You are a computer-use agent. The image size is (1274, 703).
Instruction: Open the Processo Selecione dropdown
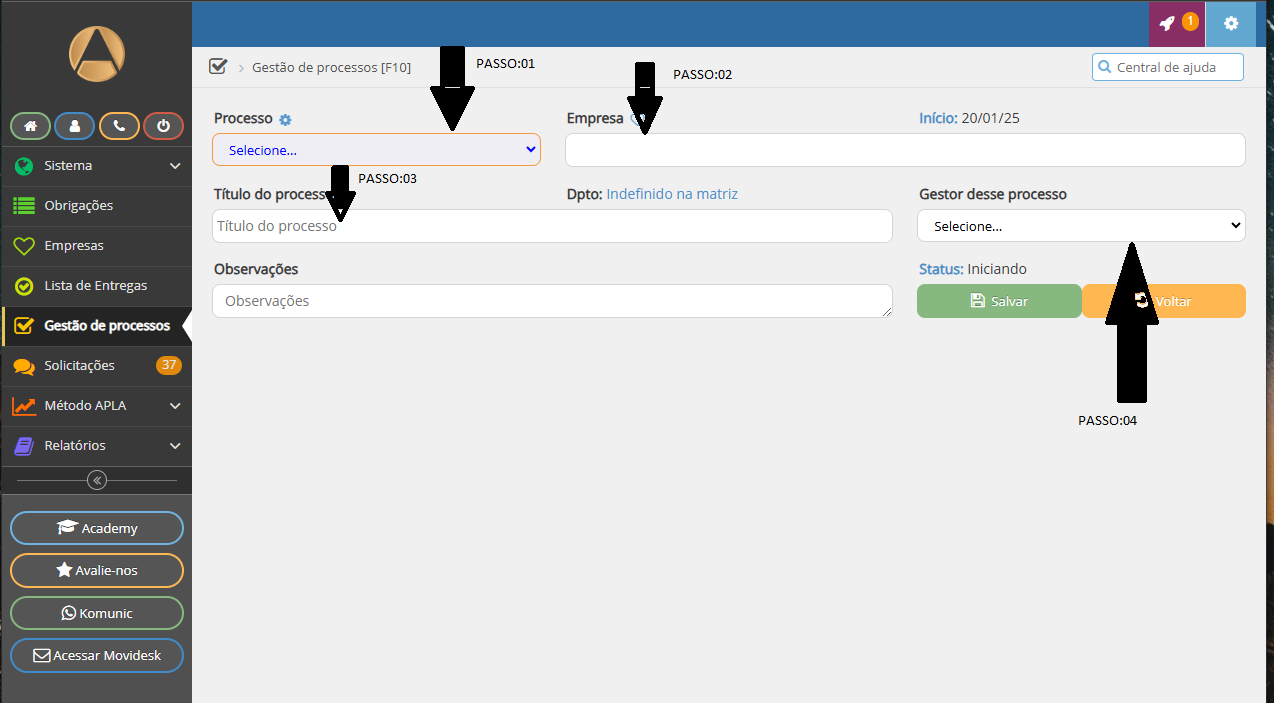[x=376, y=150]
